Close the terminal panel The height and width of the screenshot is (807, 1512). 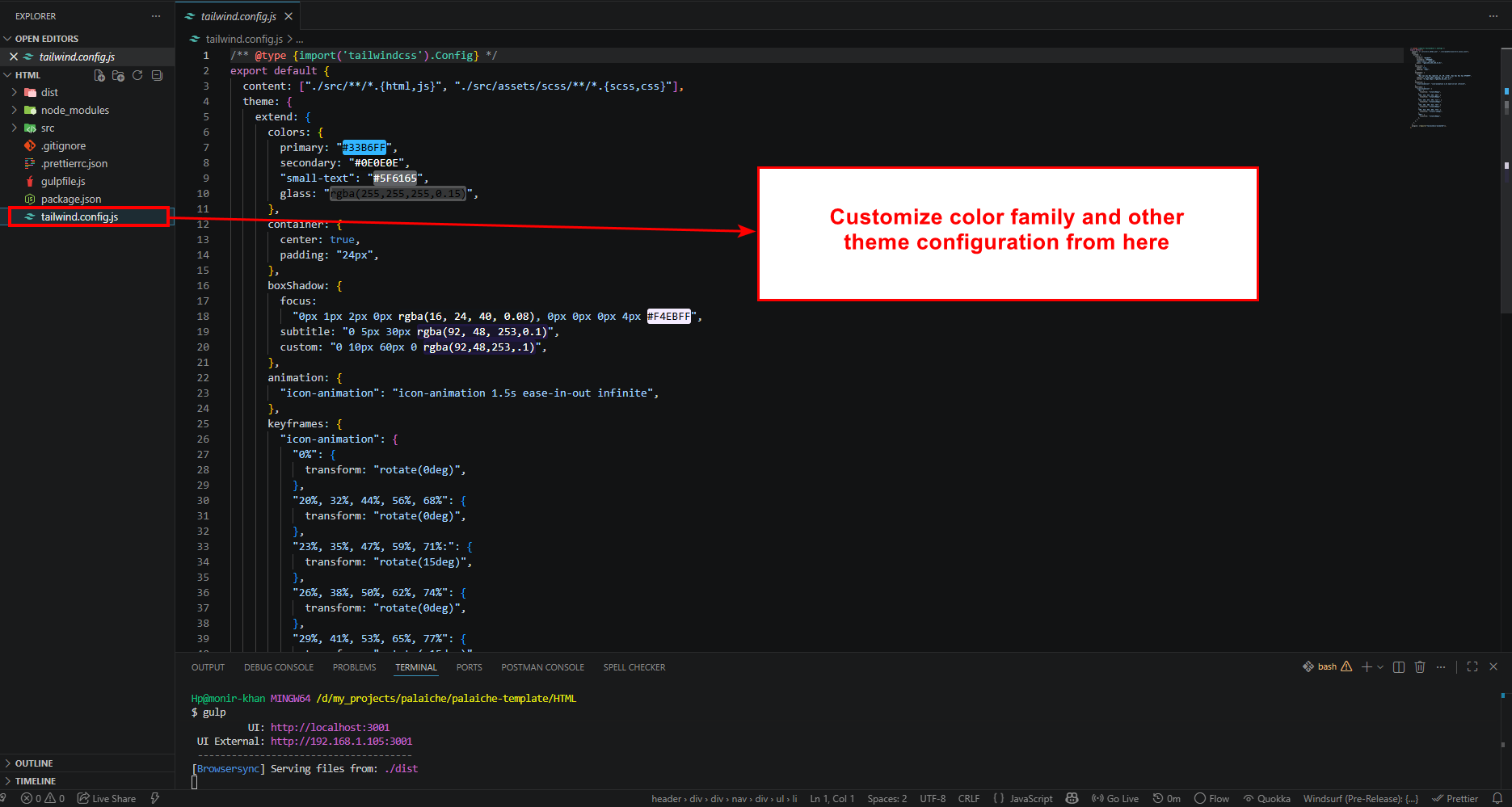point(1493,667)
